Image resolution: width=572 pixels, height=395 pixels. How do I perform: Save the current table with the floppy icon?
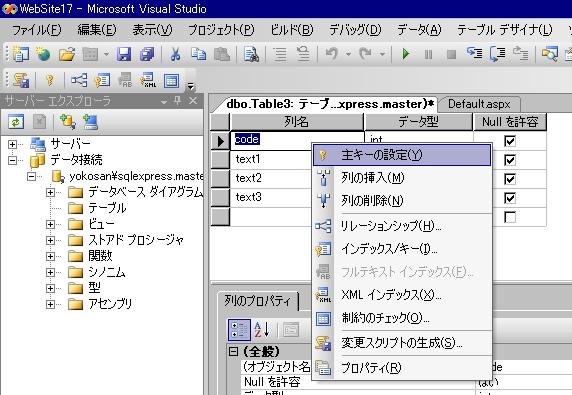pyautogui.click(x=124, y=54)
